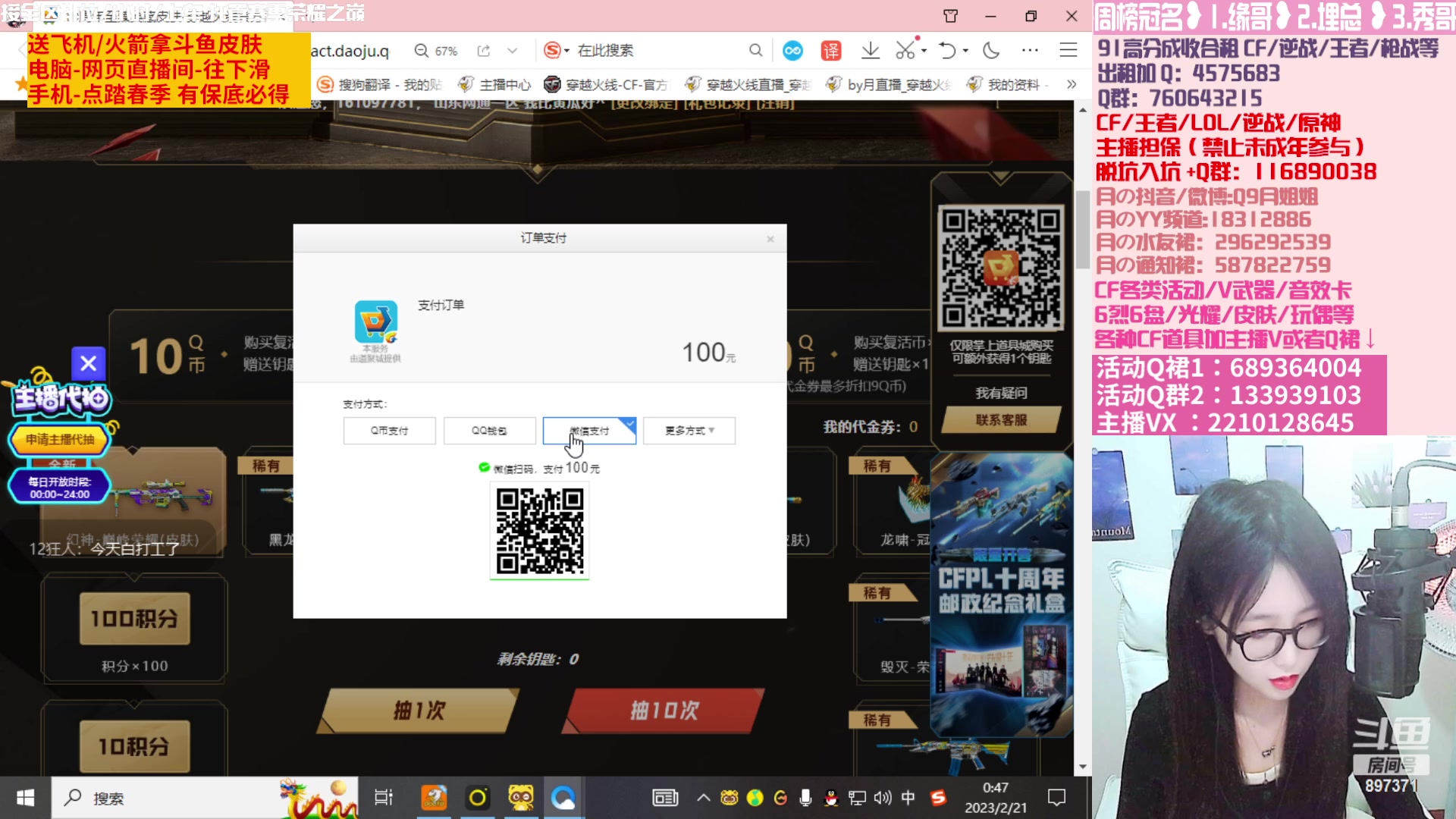Click the undo restore-page icon
The image size is (1456, 819).
(947, 51)
